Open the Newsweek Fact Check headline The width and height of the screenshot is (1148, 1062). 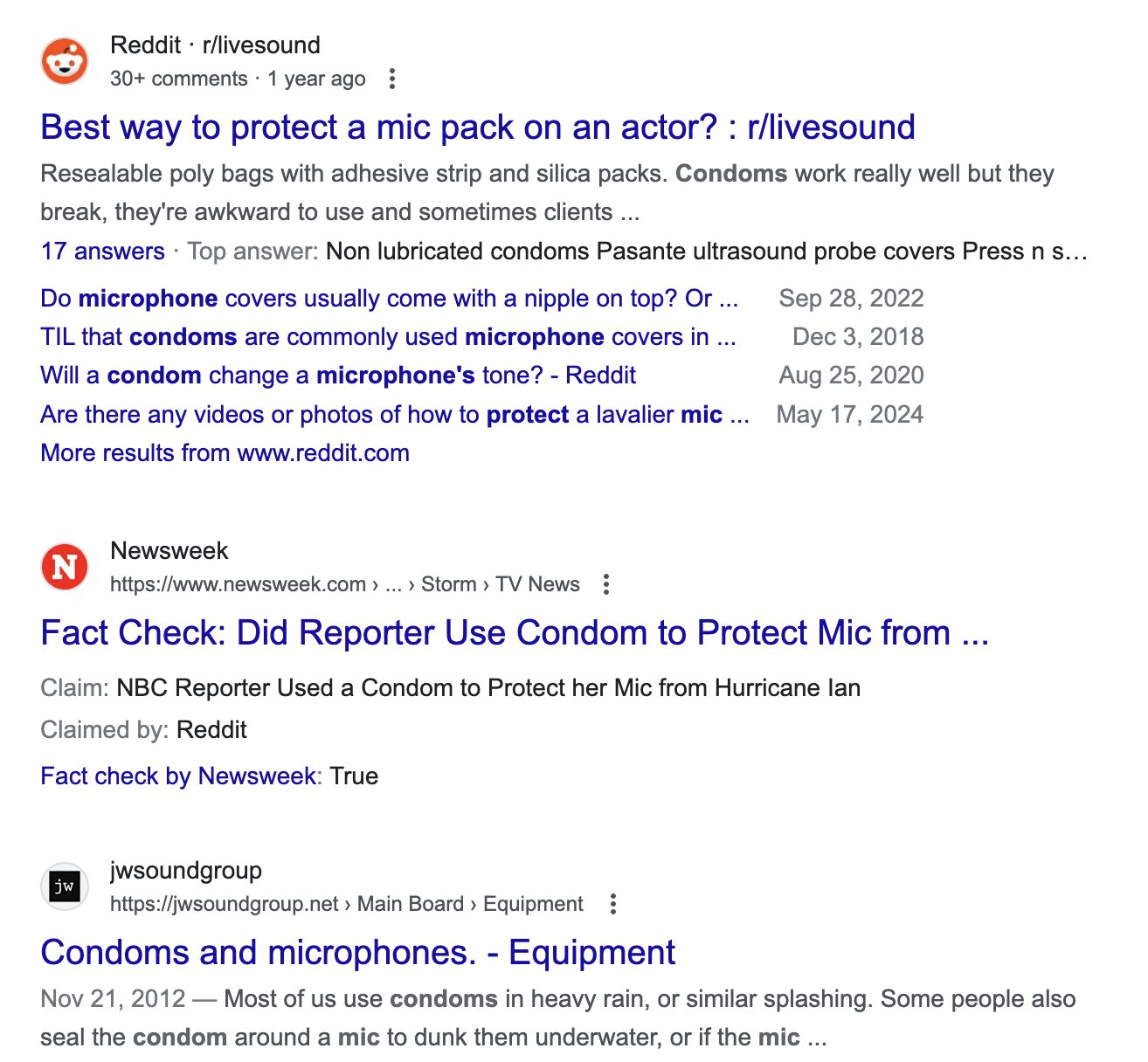coord(514,633)
